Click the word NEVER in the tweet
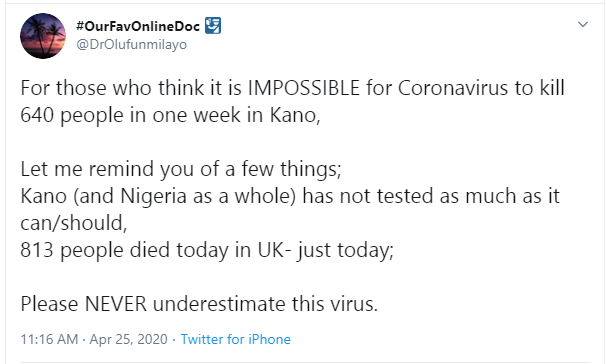This screenshot has width=606, height=364. 116,304
